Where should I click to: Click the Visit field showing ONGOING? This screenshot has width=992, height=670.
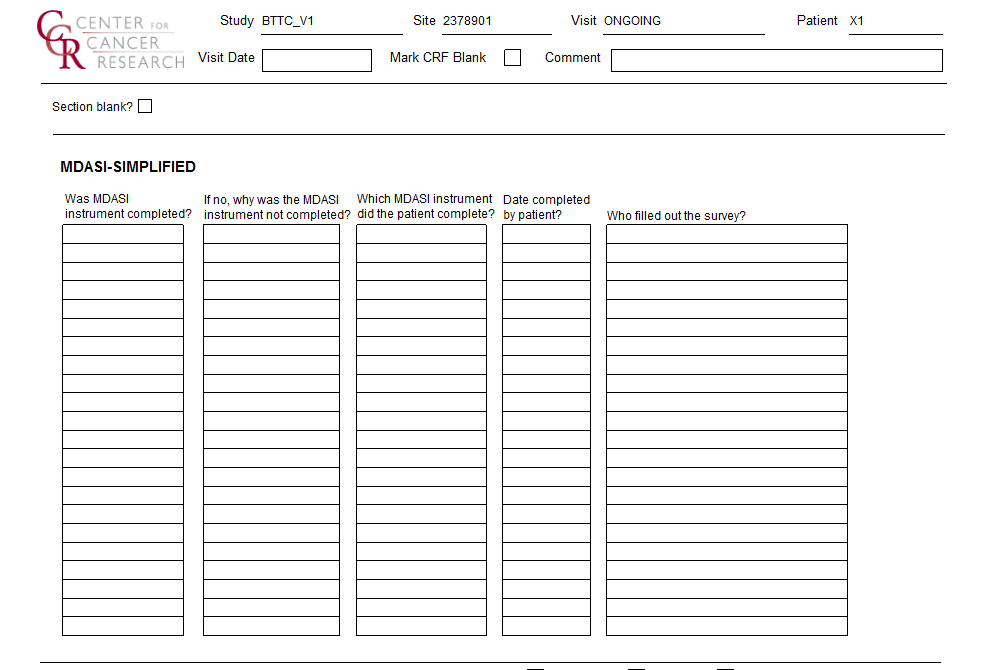pos(682,21)
